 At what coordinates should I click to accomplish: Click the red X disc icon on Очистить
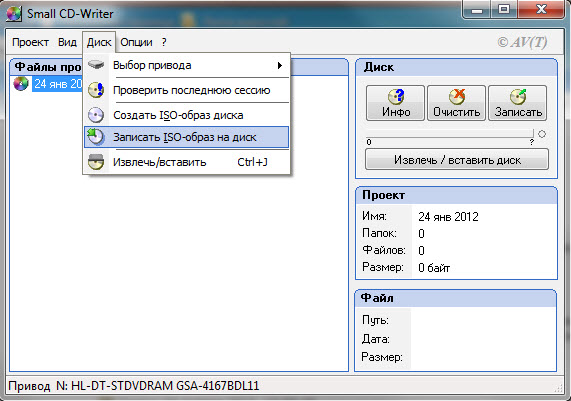coord(456,97)
